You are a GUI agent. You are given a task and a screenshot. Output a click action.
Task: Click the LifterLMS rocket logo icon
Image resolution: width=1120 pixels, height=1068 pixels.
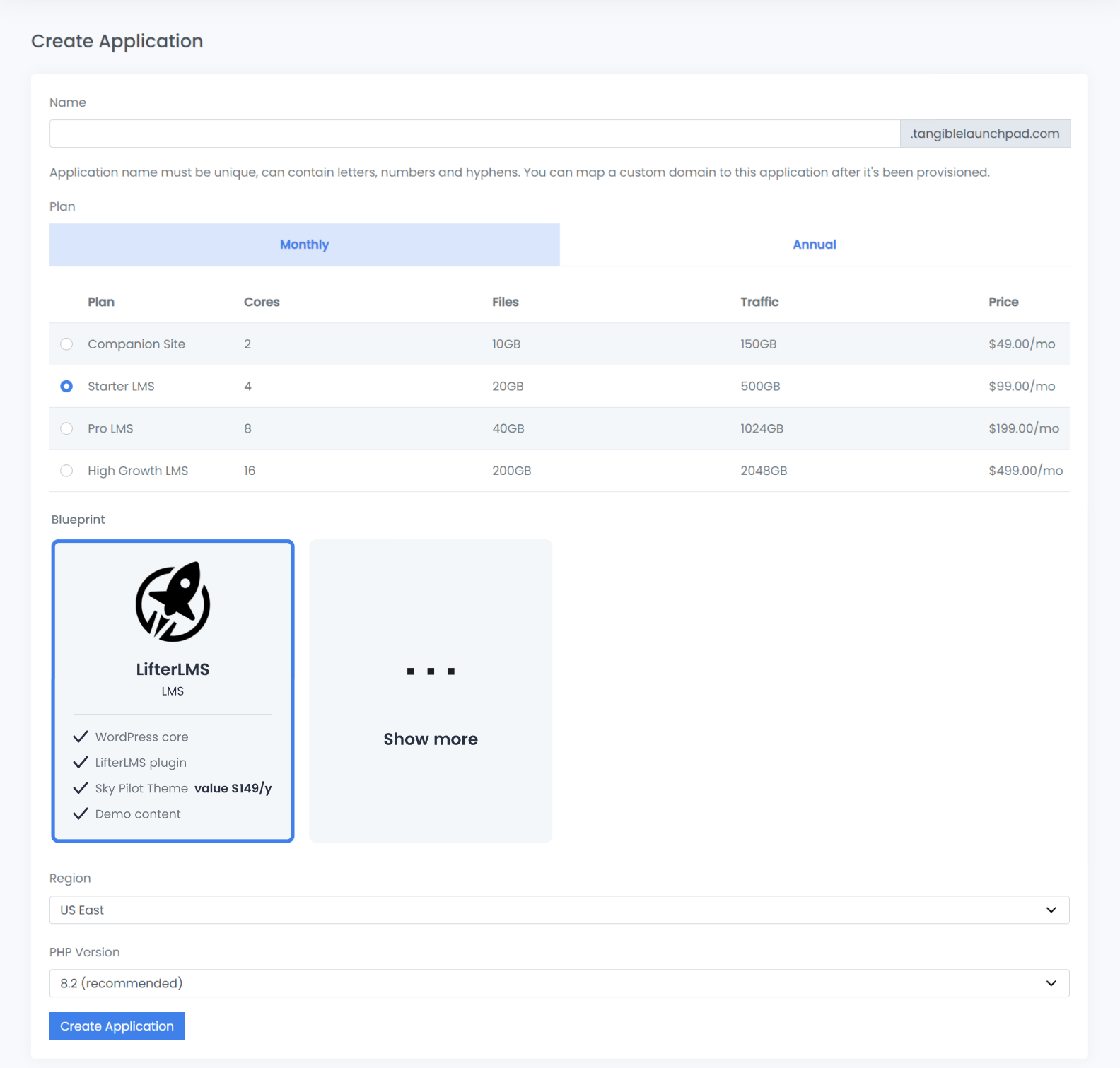[x=173, y=602]
